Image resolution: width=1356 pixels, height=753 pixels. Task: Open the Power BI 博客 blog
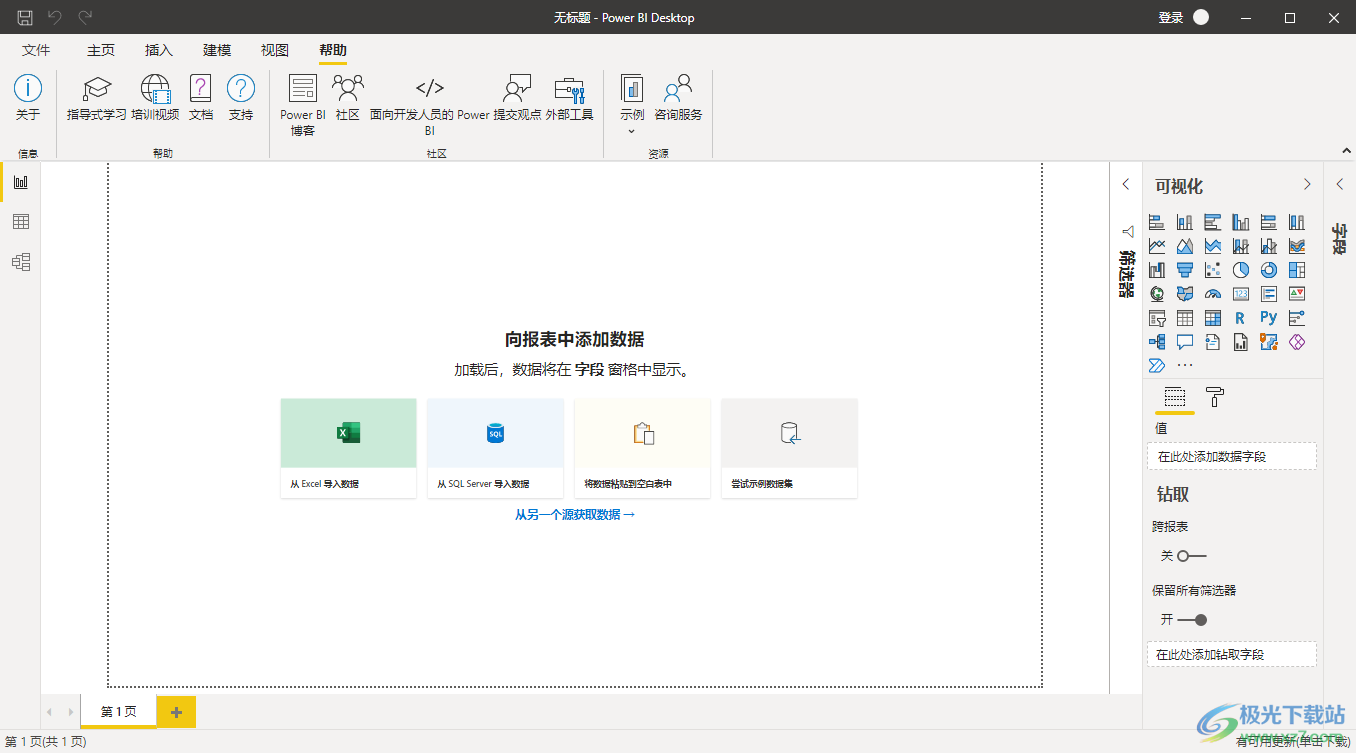point(303,105)
